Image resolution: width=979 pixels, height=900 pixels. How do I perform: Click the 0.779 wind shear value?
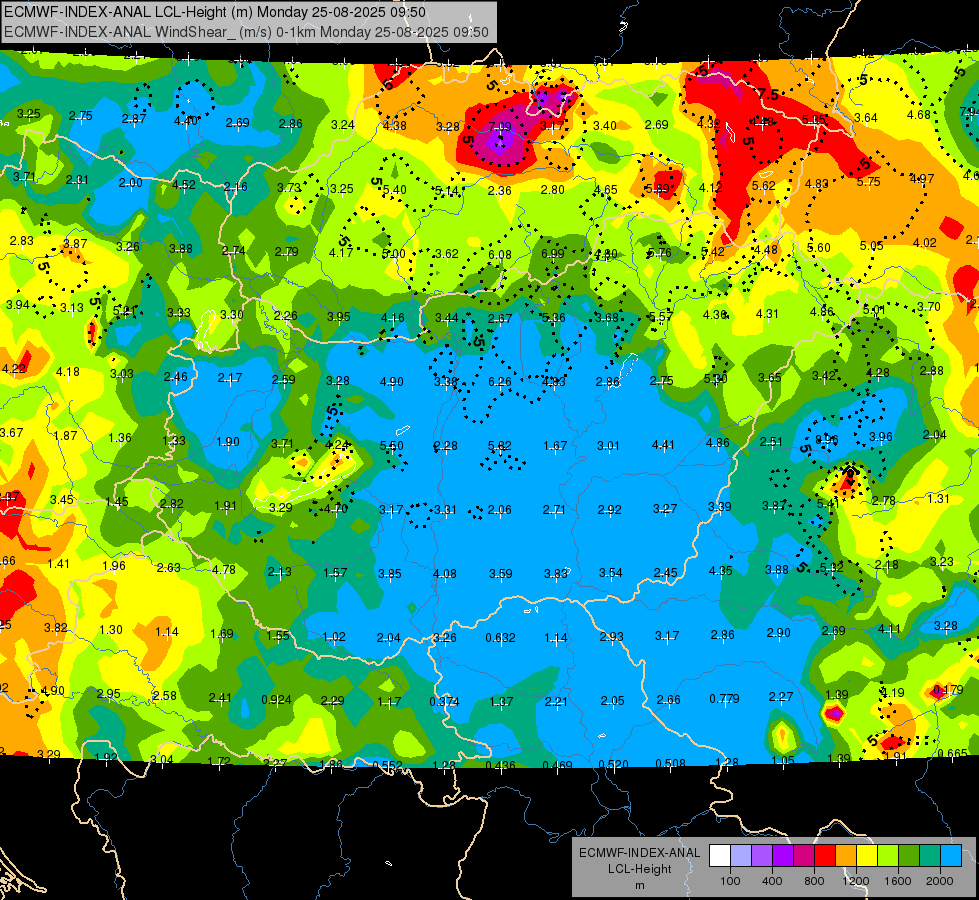724,698
